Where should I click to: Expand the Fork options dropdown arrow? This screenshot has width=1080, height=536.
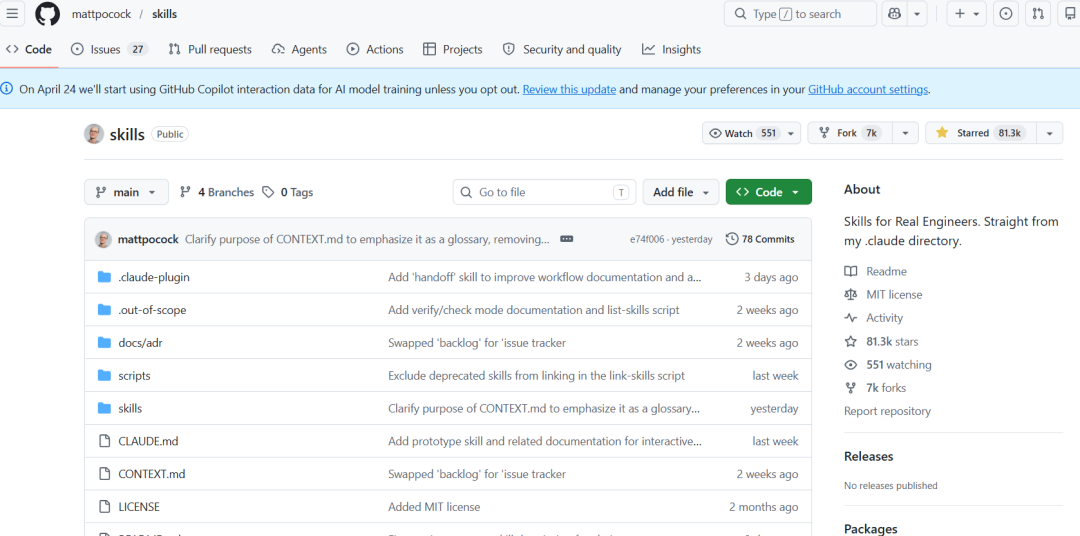tap(905, 134)
